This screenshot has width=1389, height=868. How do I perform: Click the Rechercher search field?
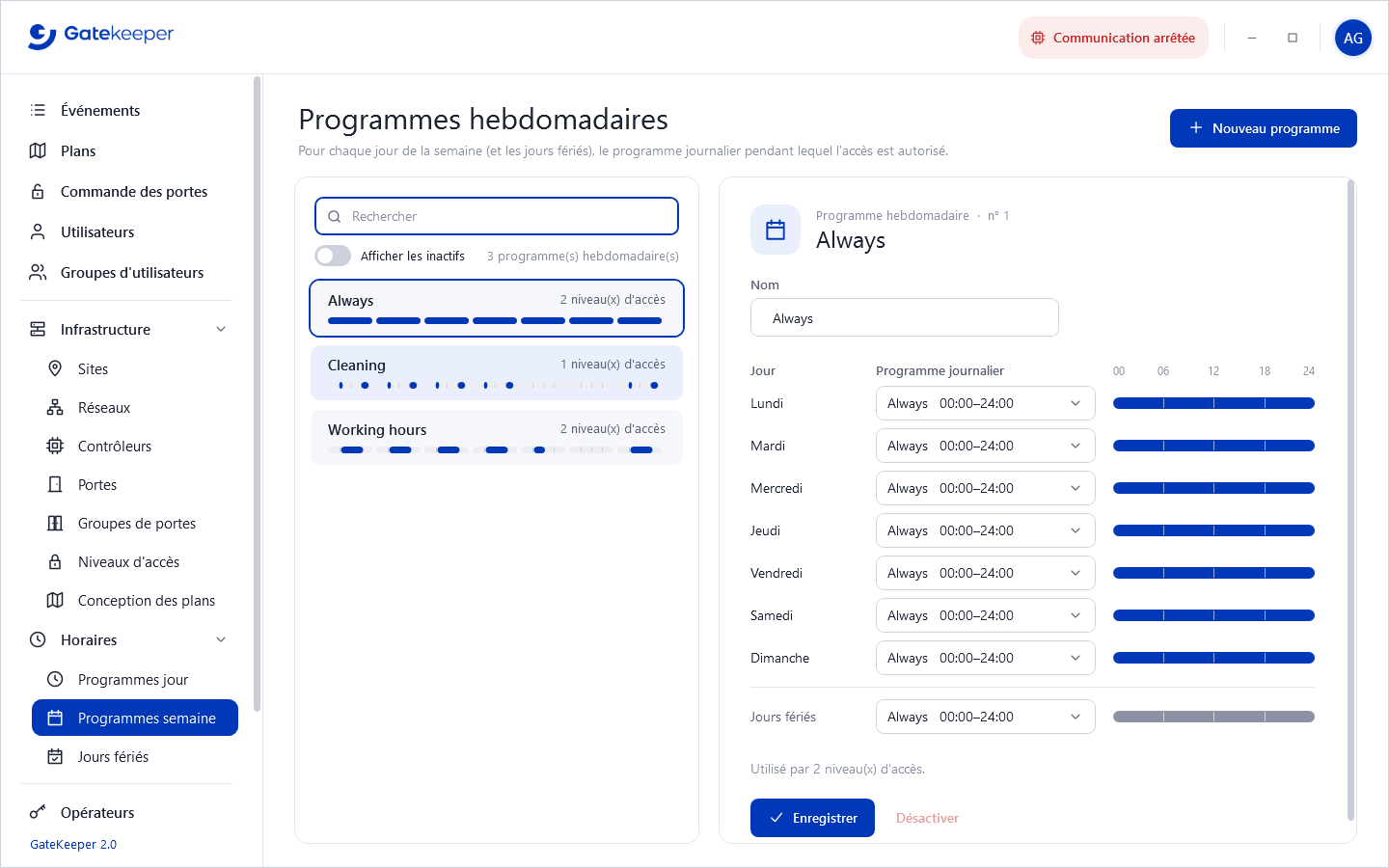coord(497,216)
